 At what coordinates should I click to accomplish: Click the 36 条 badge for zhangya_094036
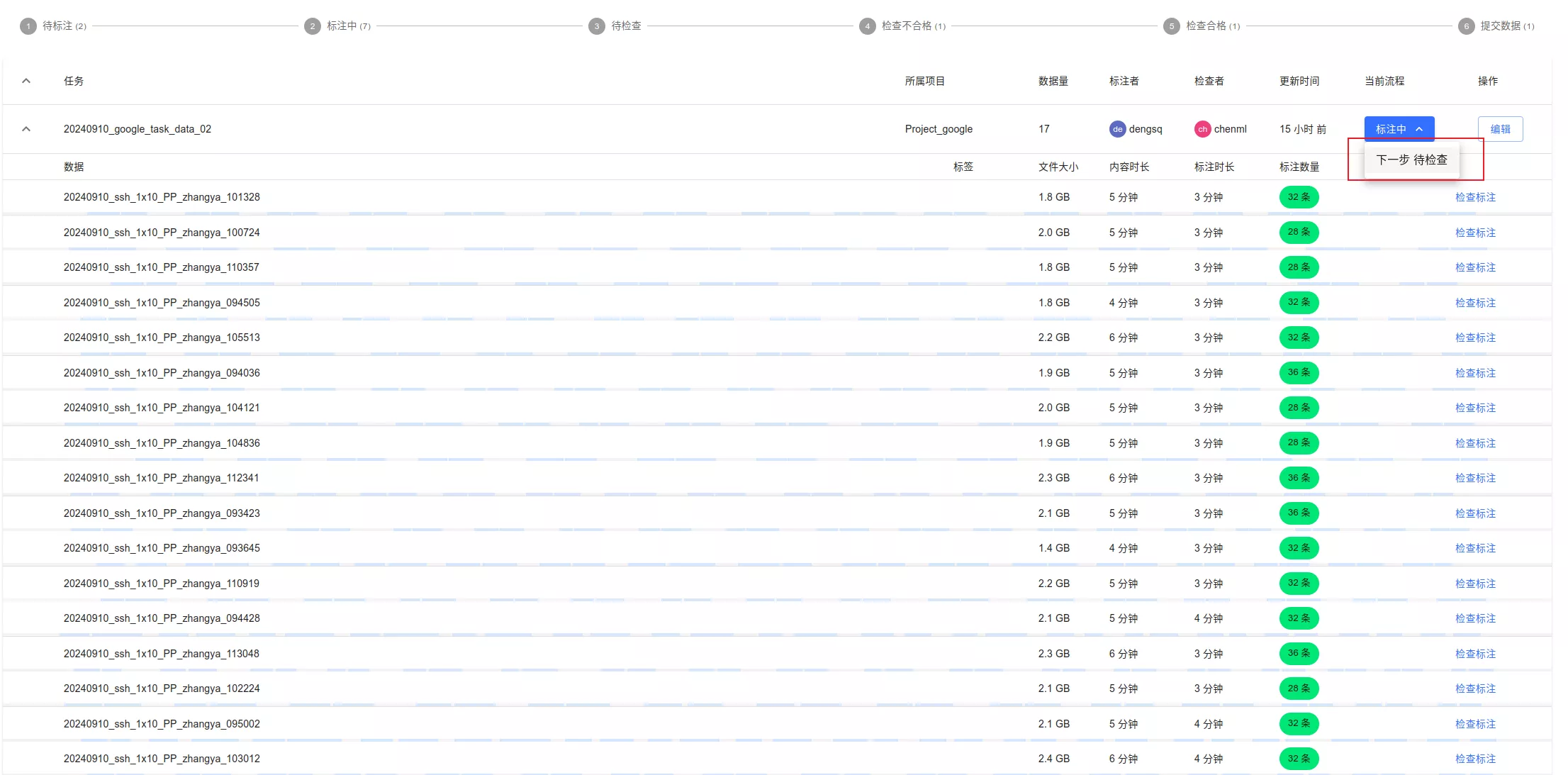1299,373
